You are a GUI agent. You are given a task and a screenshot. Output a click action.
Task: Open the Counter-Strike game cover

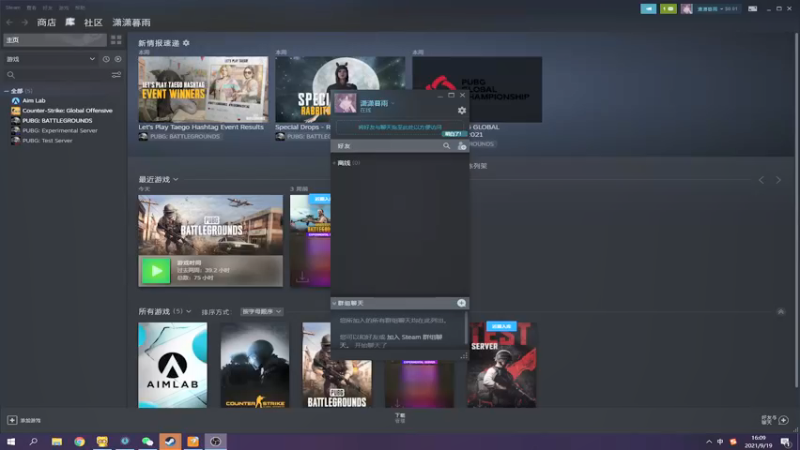pos(255,365)
